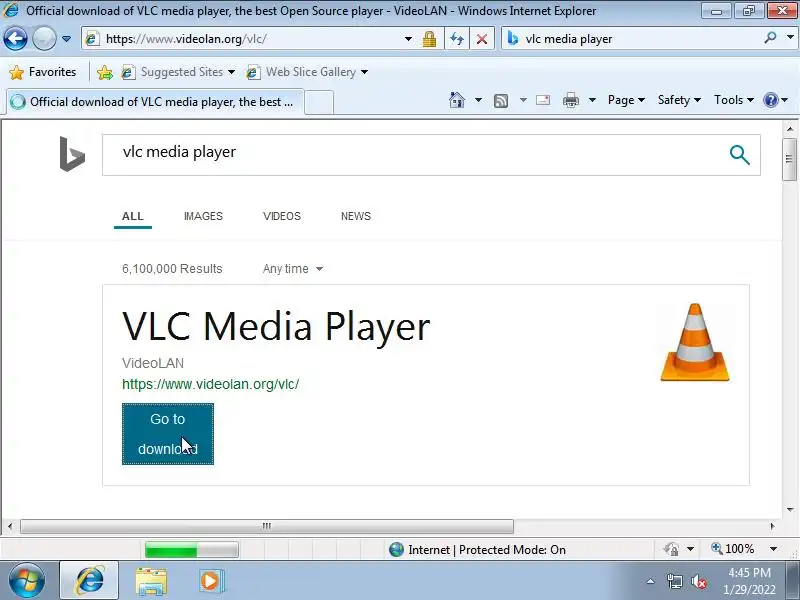Open the Web Slice Gallery dropdown
Screen dimensions: 800x600
[x=307, y=72]
